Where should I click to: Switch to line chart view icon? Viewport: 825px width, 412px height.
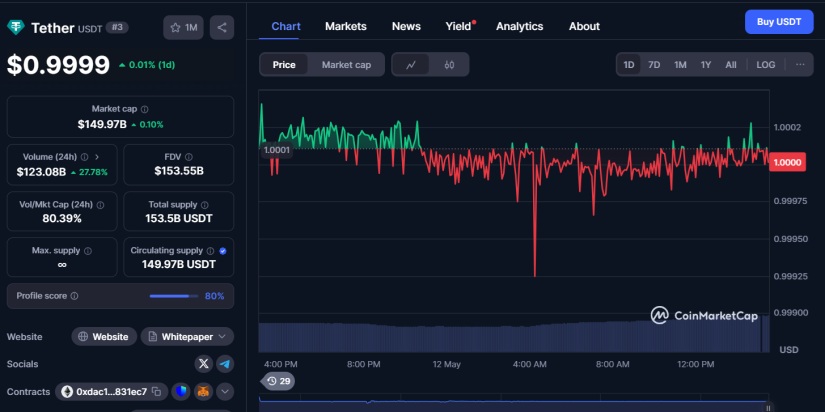pyautogui.click(x=411, y=65)
